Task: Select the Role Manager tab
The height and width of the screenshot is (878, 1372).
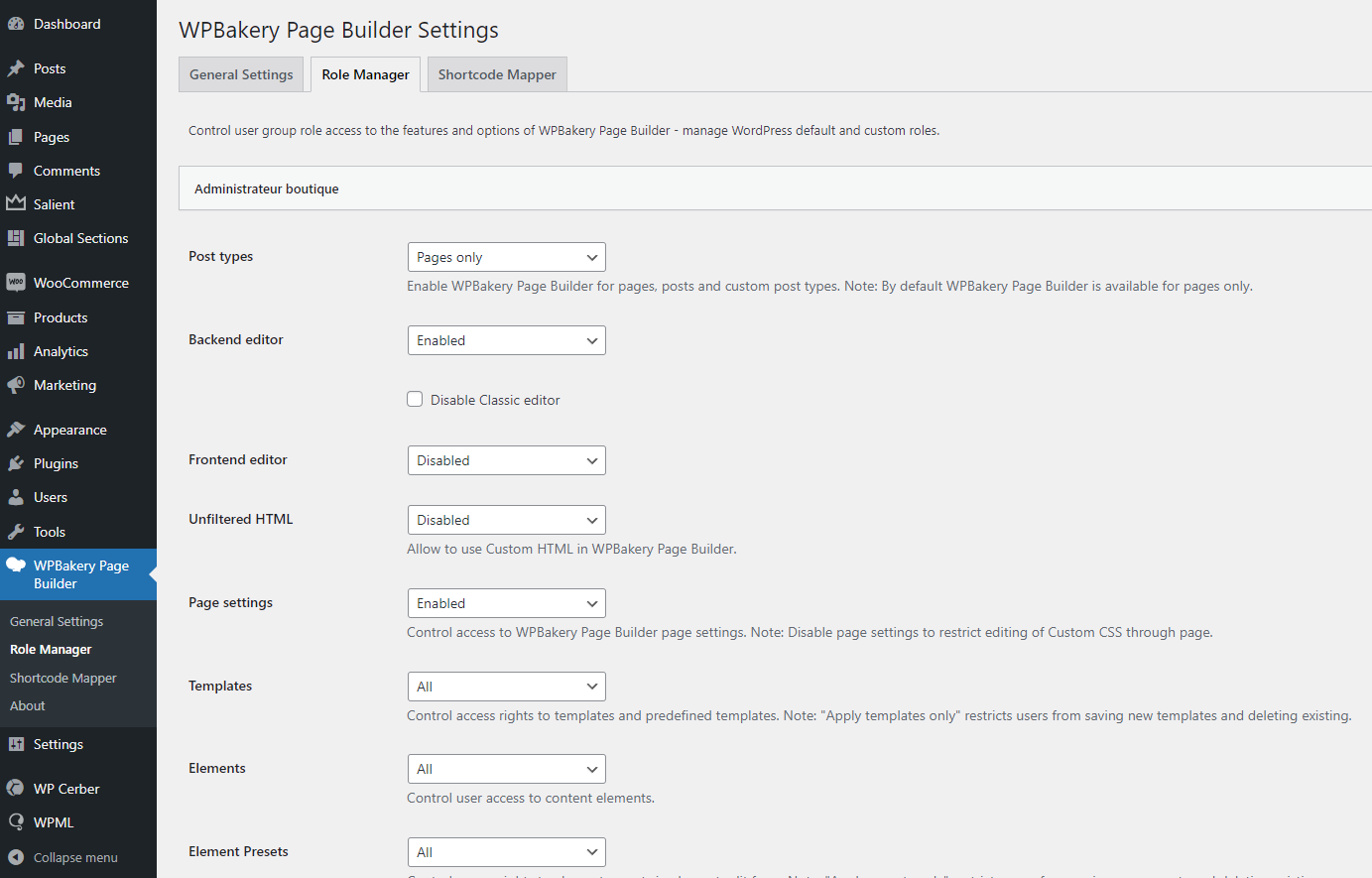Action: [x=365, y=74]
